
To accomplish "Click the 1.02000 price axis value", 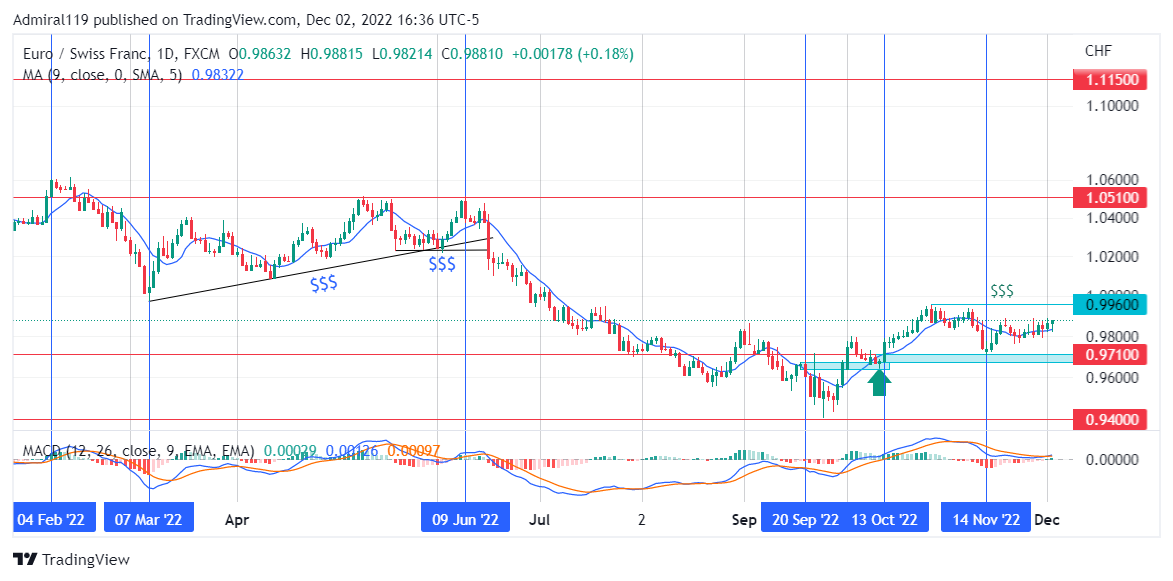I will 1112,256.
